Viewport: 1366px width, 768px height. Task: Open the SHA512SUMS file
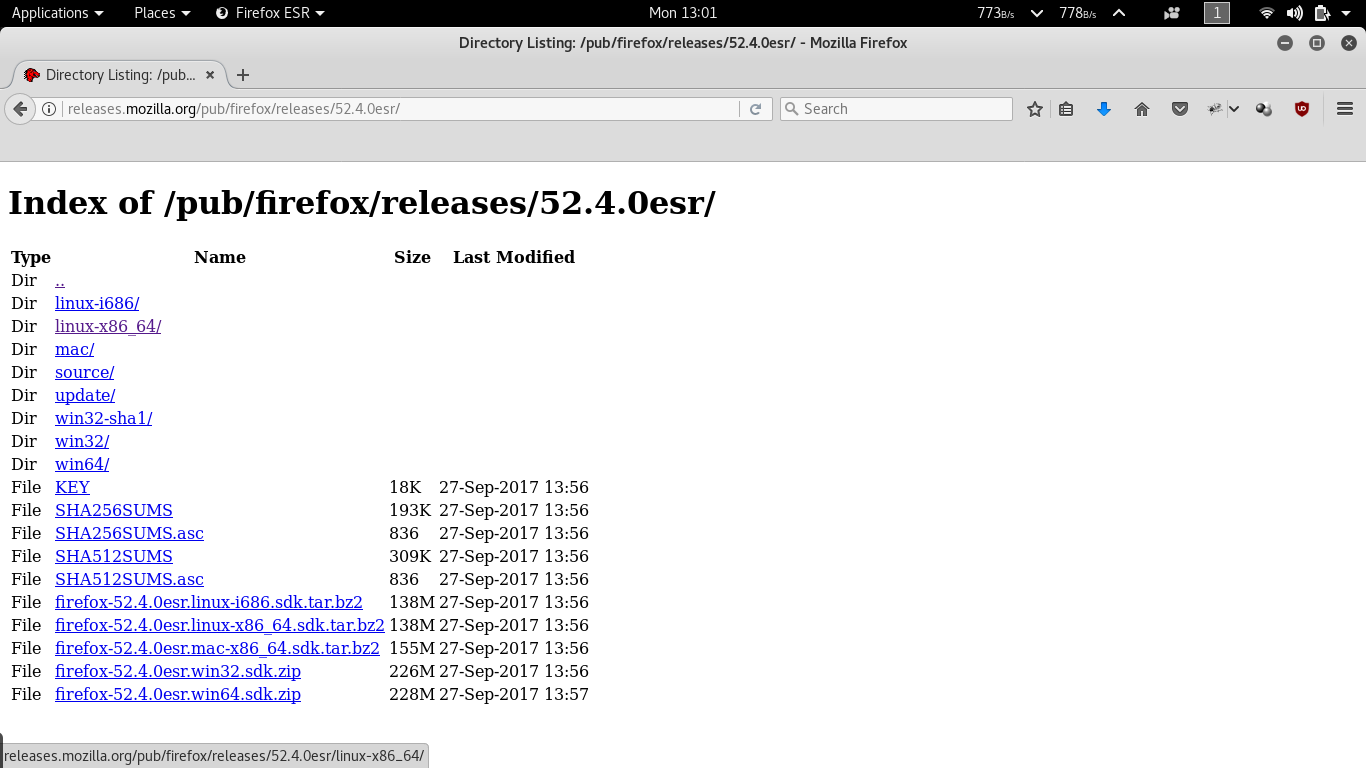[114, 556]
